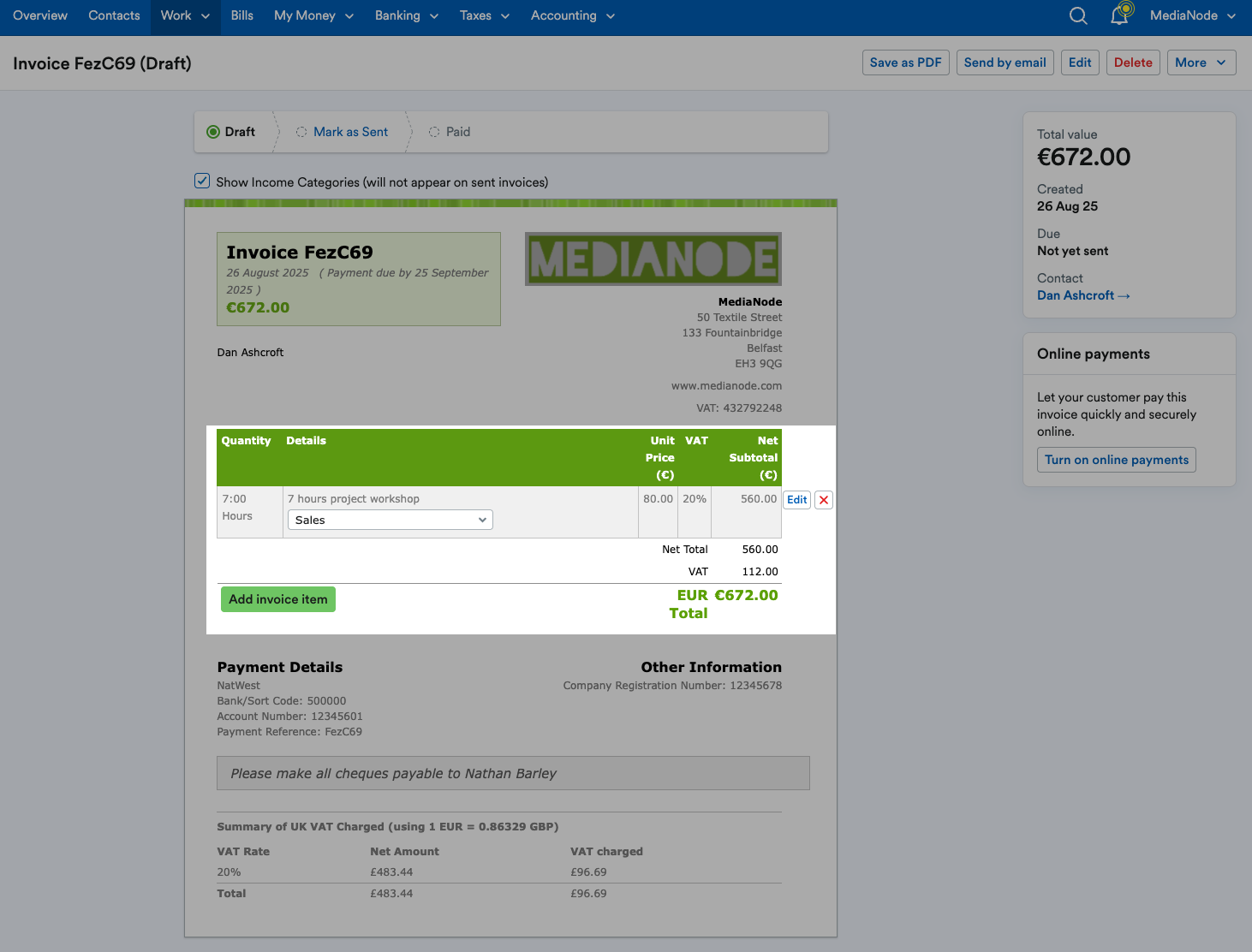Click the red Delete button
This screenshot has width=1252, height=952.
click(1133, 62)
